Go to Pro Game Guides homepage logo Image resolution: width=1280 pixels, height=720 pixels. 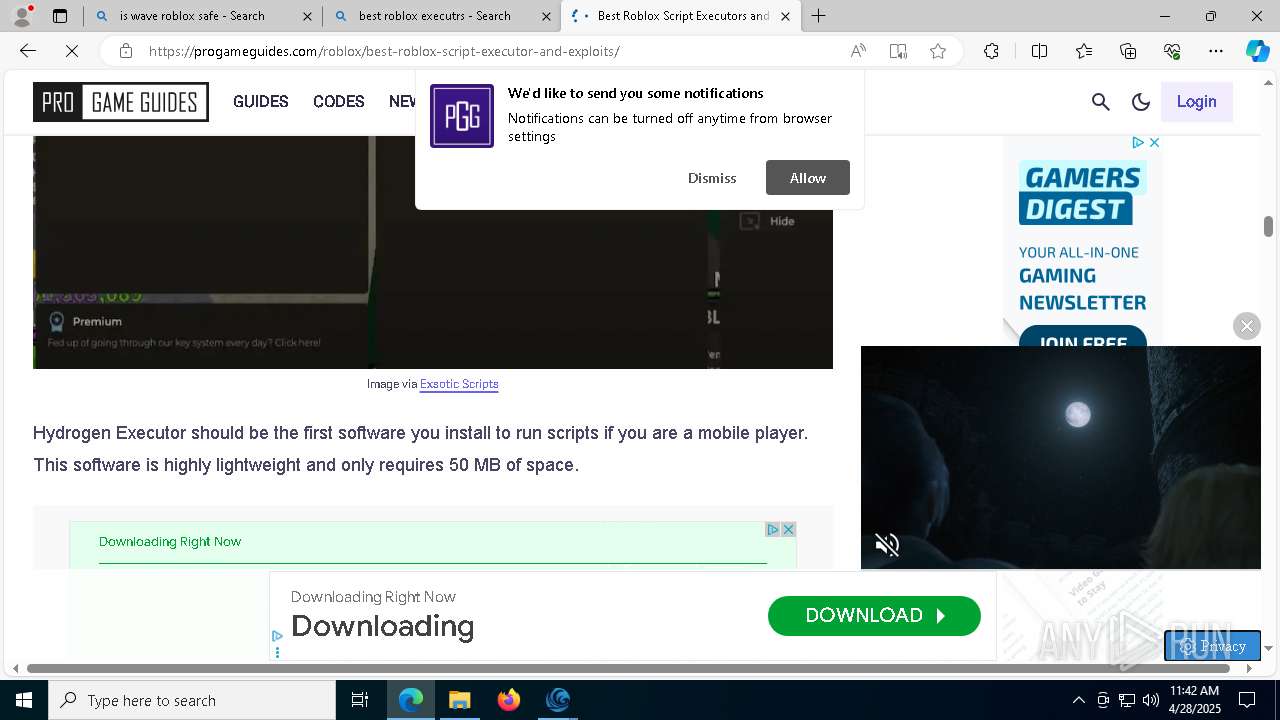[x=121, y=102]
